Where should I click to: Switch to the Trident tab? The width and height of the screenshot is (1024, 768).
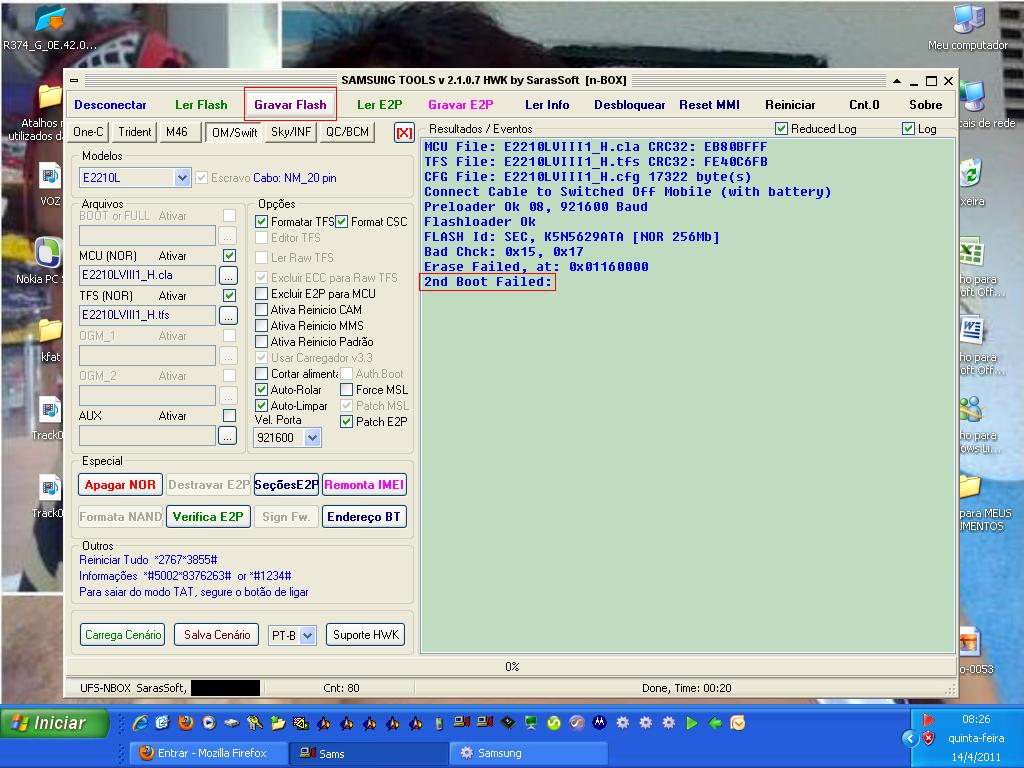[135, 132]
